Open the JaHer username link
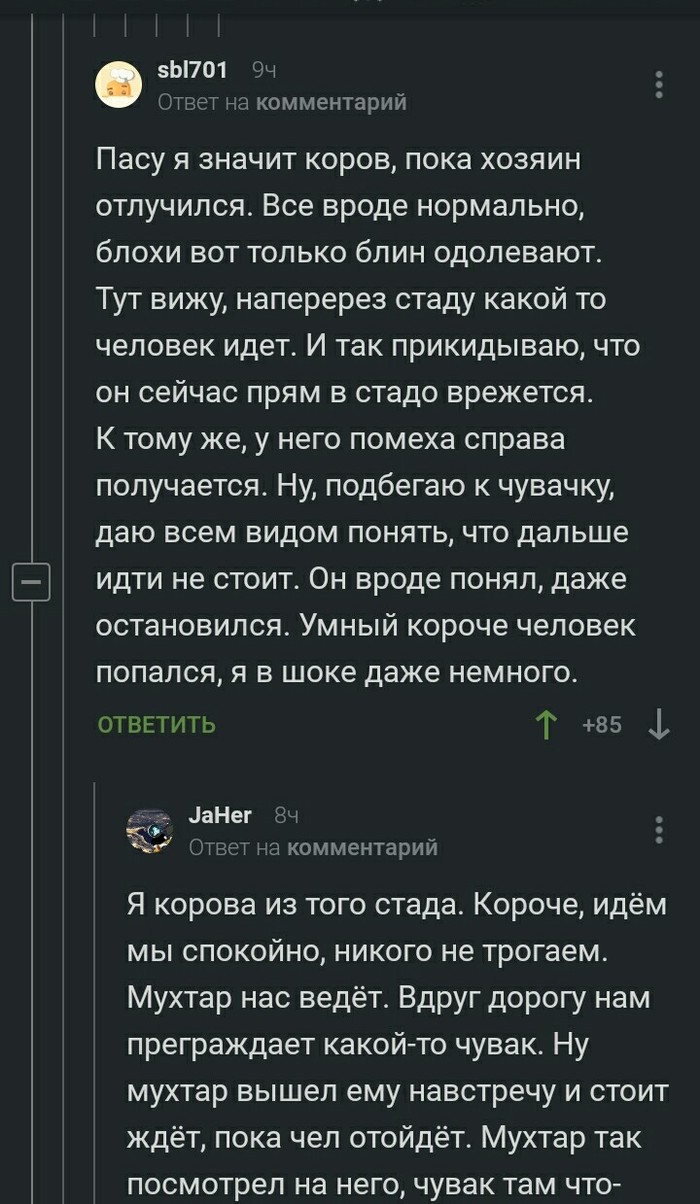The height and width of the screenshot is (1204, 700). pyautogui.click(x=220, y=816)
